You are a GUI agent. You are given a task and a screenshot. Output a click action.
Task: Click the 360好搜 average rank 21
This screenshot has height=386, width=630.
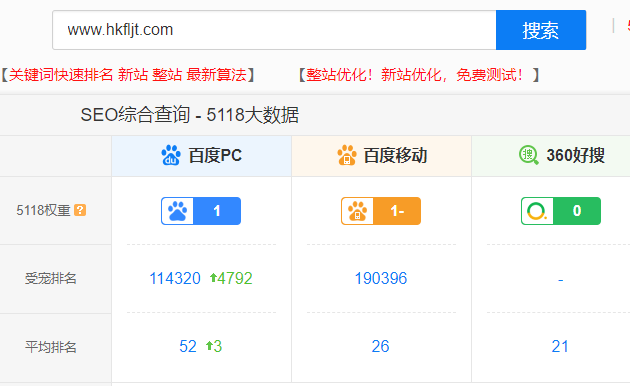coord(560,346)
